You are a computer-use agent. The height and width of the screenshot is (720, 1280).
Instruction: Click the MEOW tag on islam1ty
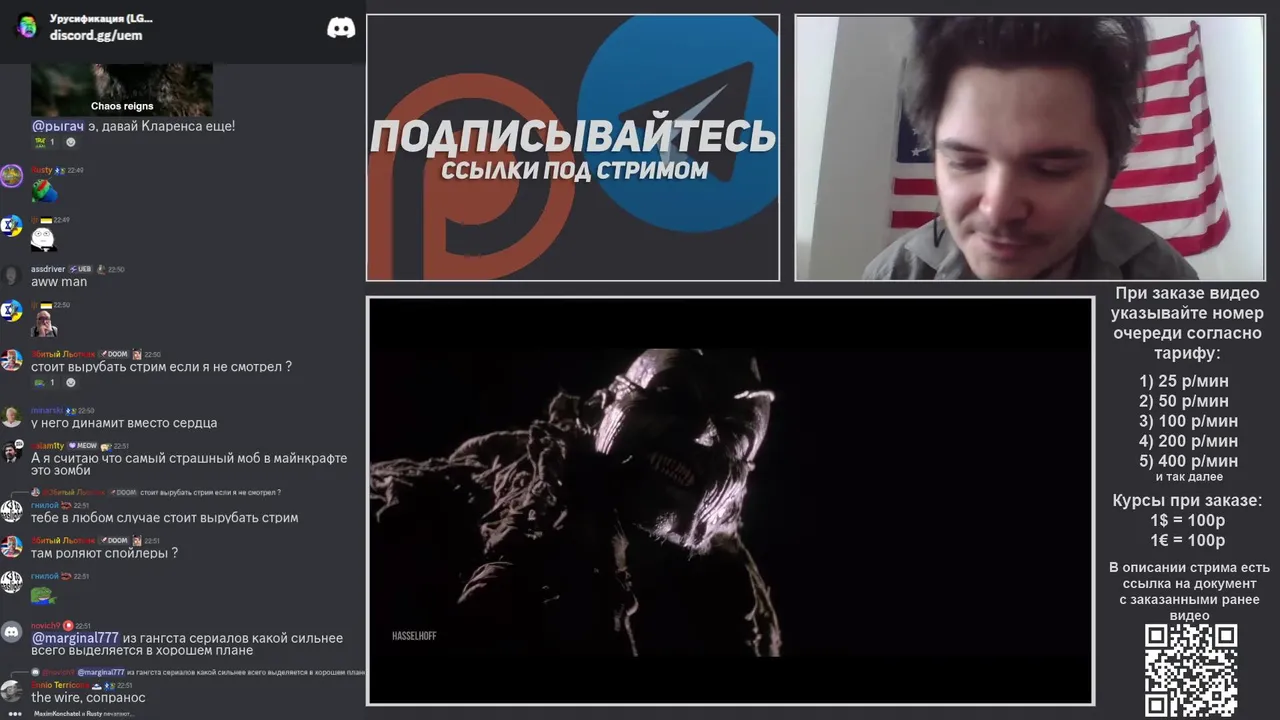82,446
